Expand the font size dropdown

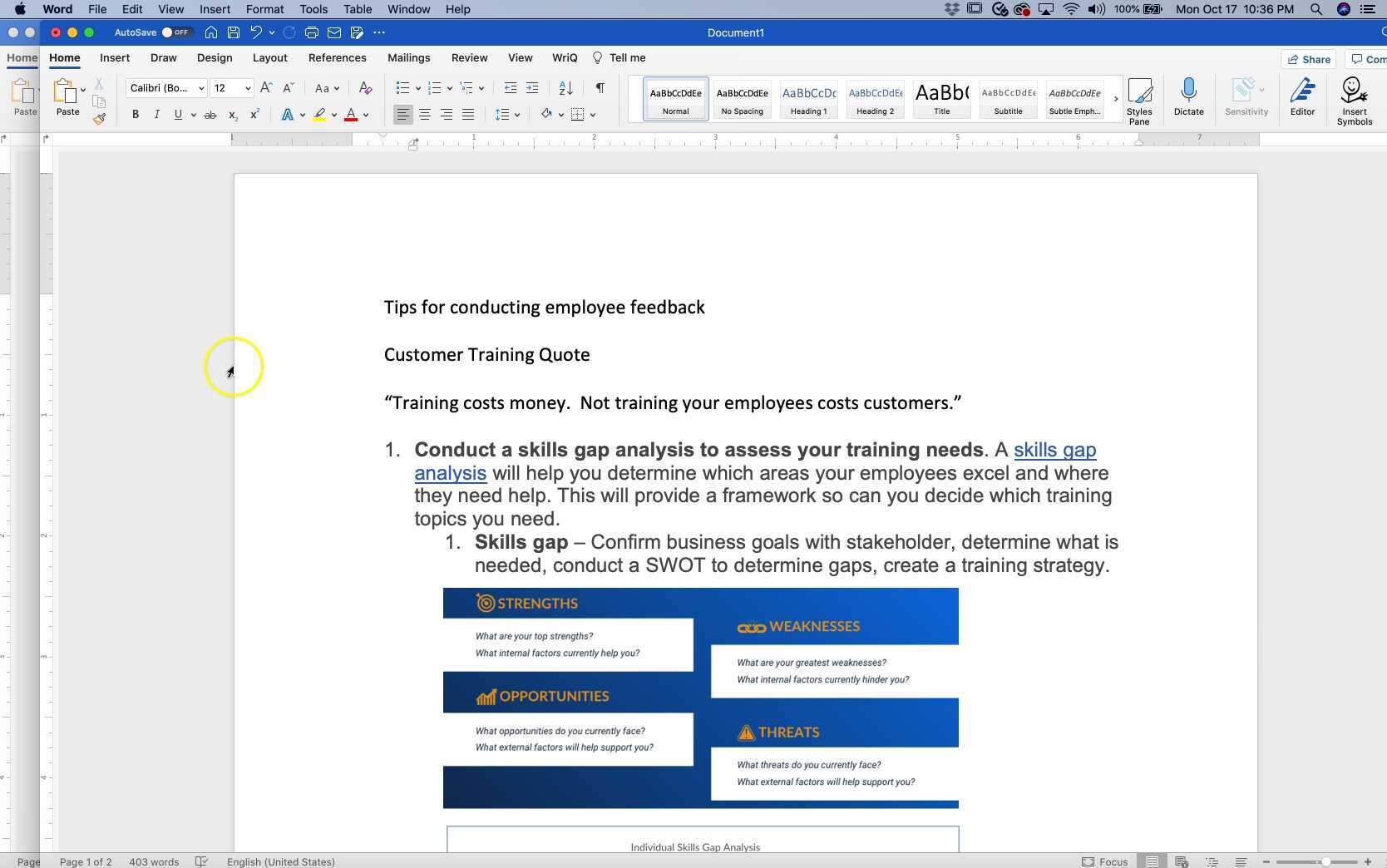248,88
